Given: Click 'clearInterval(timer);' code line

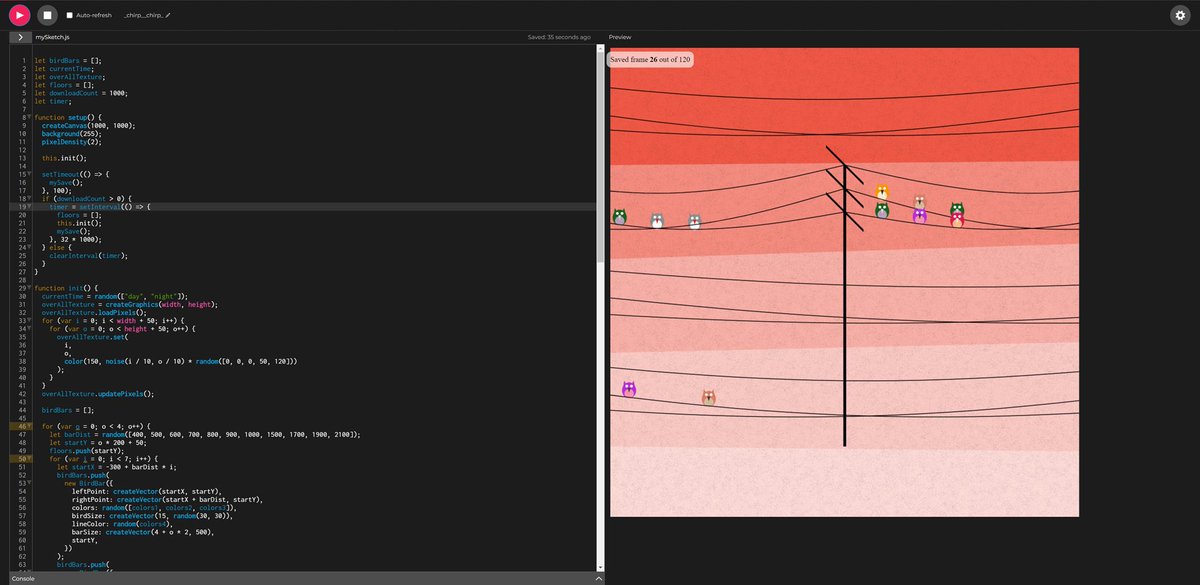Looking at the screenshot, I should (88, 256).
